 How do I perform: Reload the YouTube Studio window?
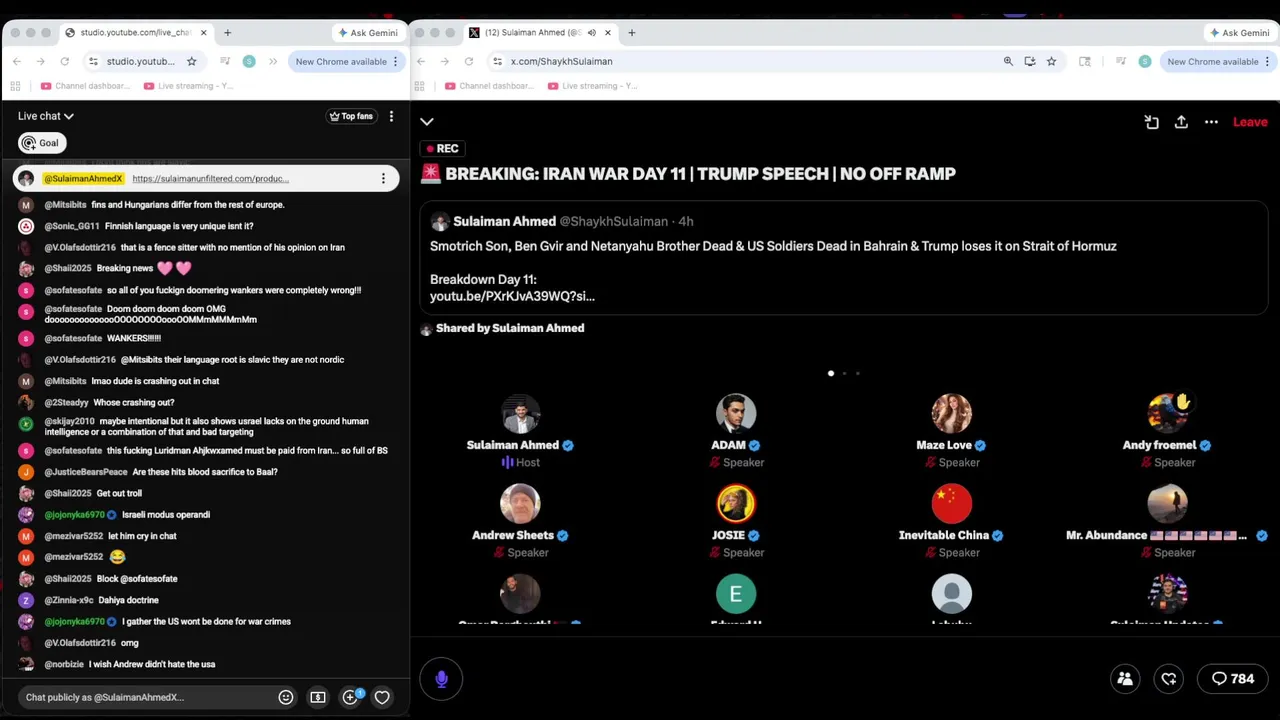(x=65, y=61)
